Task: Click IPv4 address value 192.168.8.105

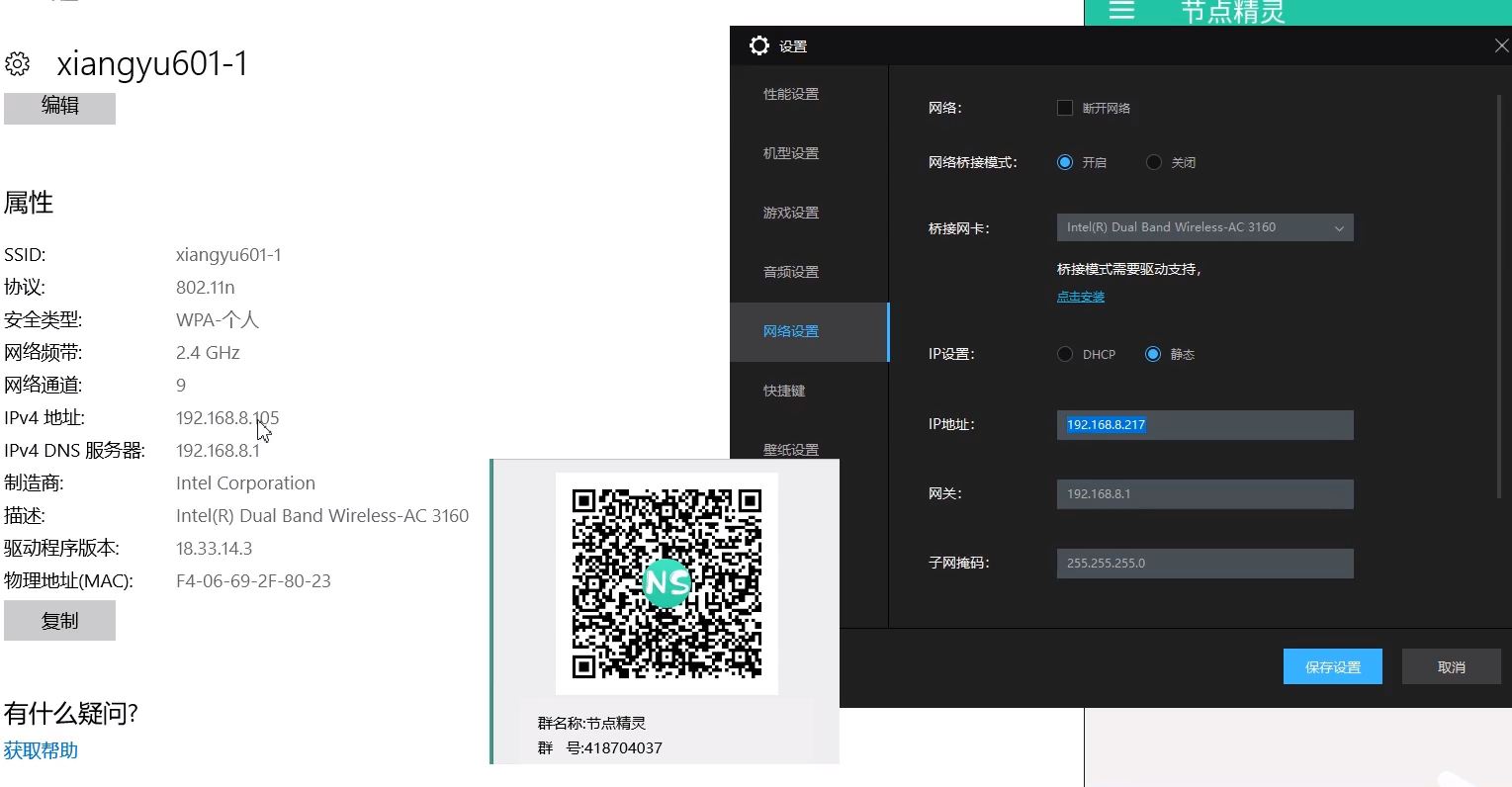Action: pyautogui.click(x=227, y=418)
